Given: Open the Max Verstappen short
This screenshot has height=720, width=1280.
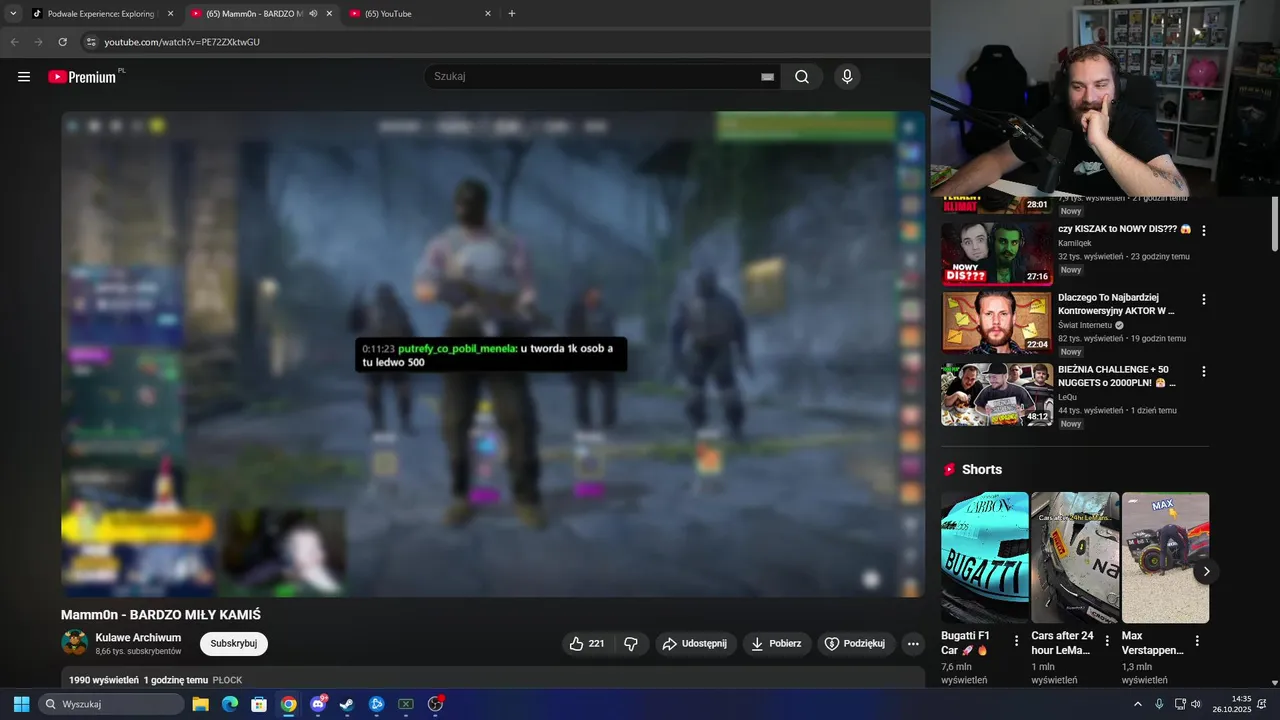Looking at the screenshot, I should point(1165,557).
